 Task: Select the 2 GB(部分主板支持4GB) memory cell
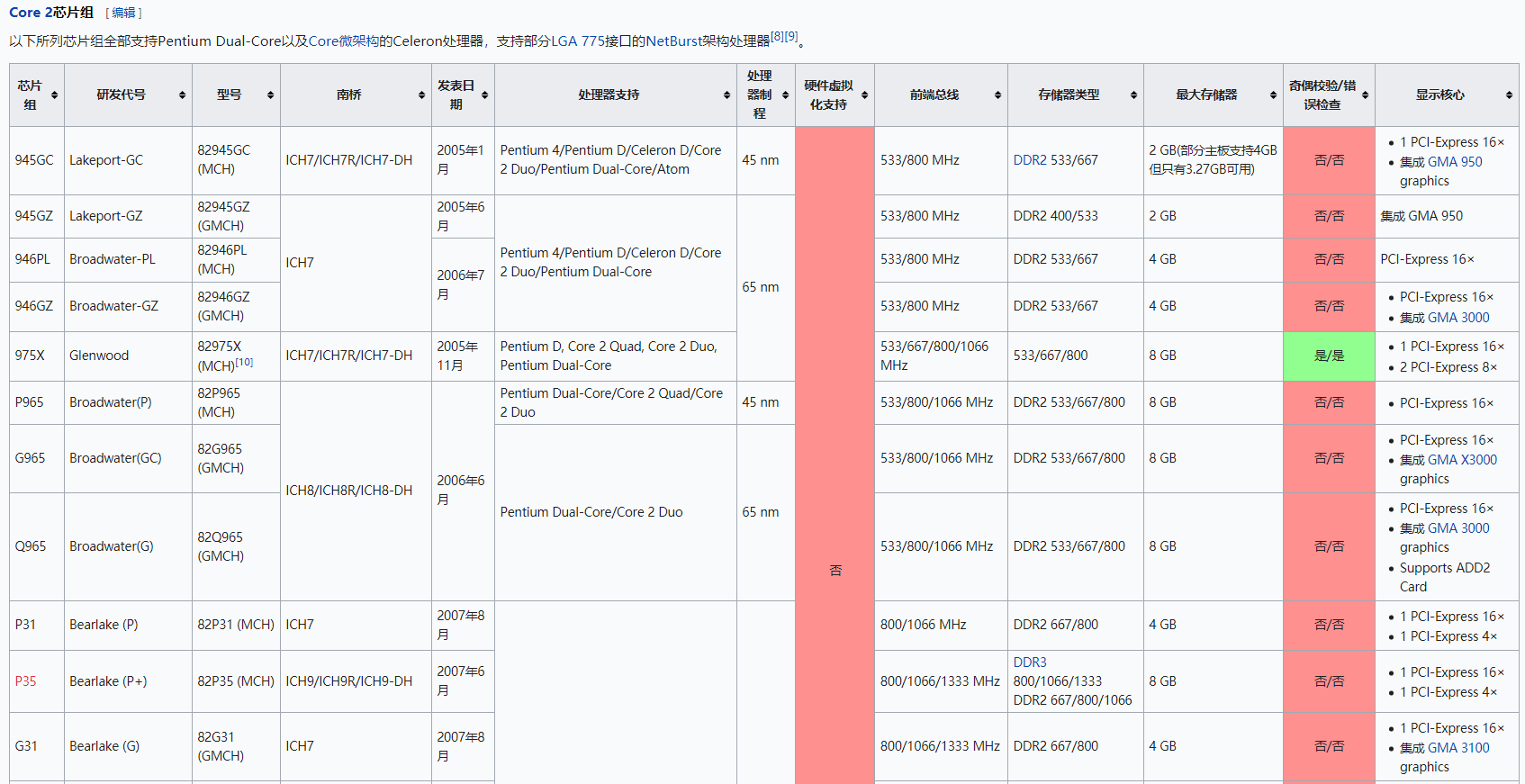[x=1213, y=160]
